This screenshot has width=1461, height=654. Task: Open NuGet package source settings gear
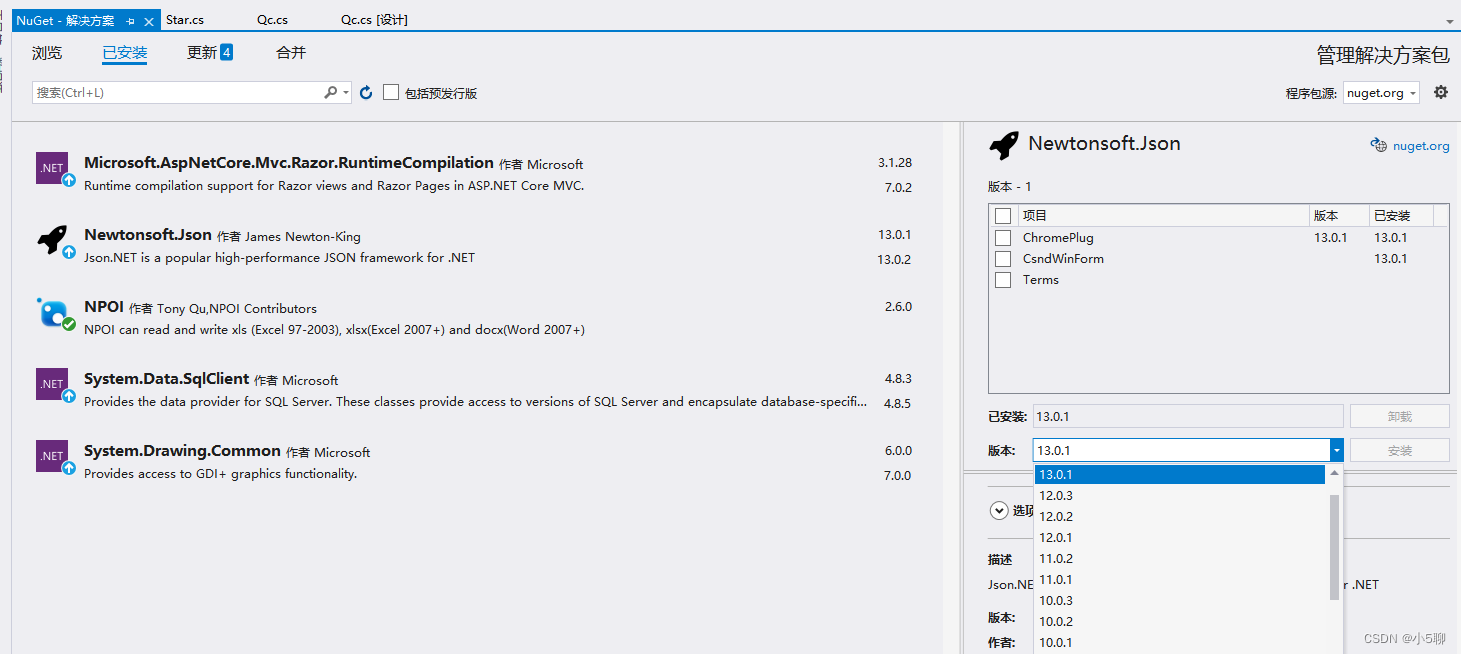[x=1440, y=92]
